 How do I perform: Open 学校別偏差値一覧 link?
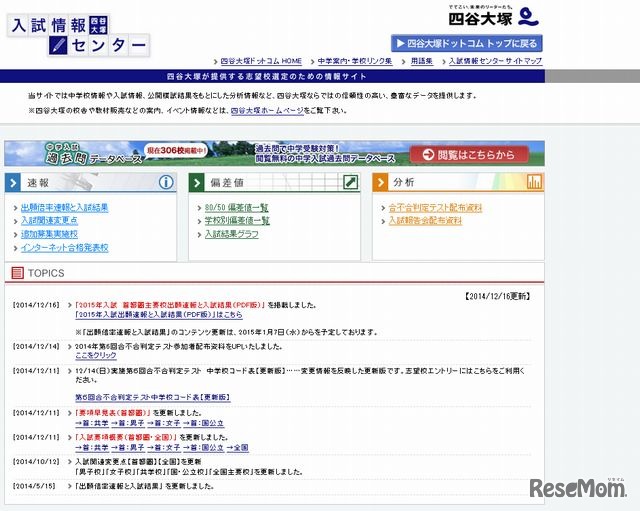click(x=237, y=221)
